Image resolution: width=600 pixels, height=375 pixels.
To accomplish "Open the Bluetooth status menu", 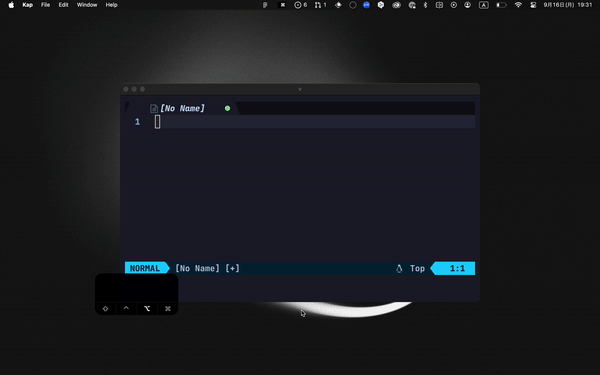I will (x=425, y=5).
